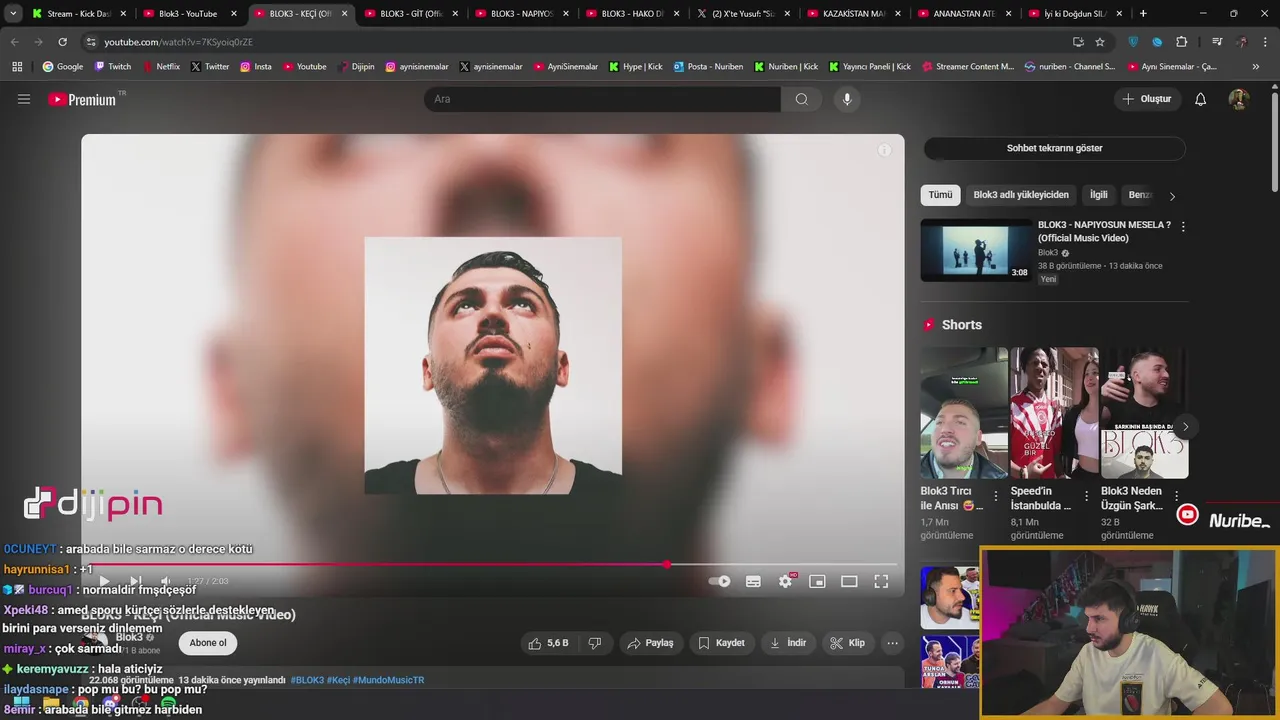Open the YouTube guide hamburger menu
This screenshot has width=1280, height=720.
click(x=24, y=99)
